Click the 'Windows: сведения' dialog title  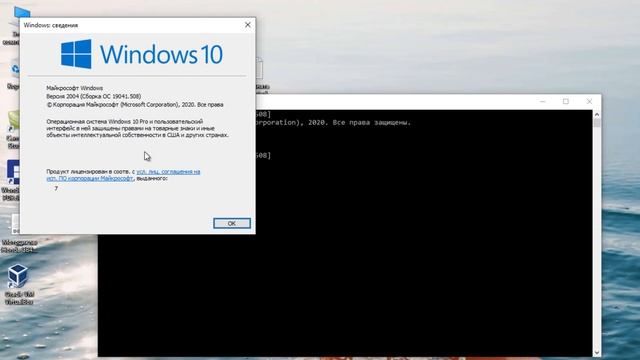[x=51, y=25]
